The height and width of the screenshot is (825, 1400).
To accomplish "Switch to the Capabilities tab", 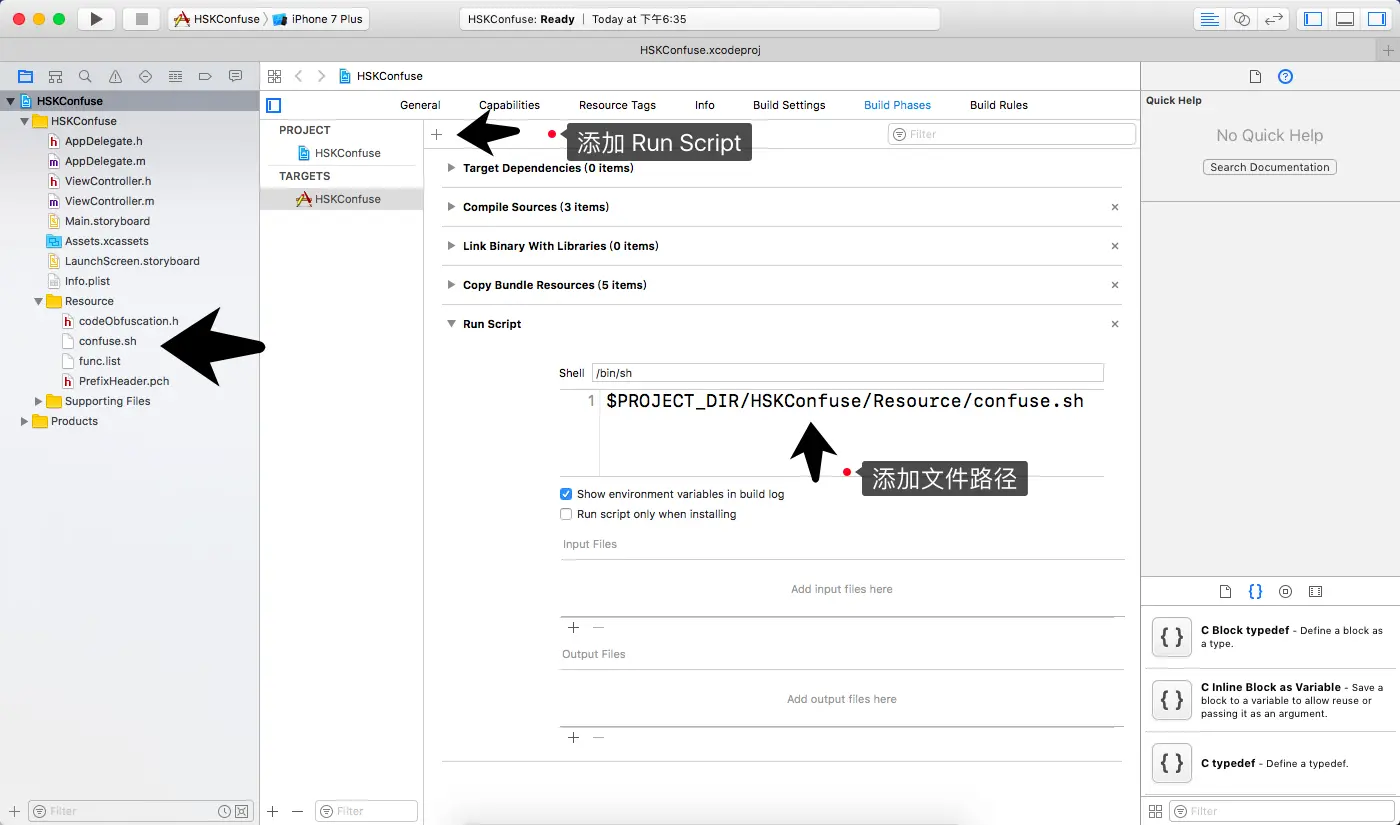I will click(x=509, y=105).
